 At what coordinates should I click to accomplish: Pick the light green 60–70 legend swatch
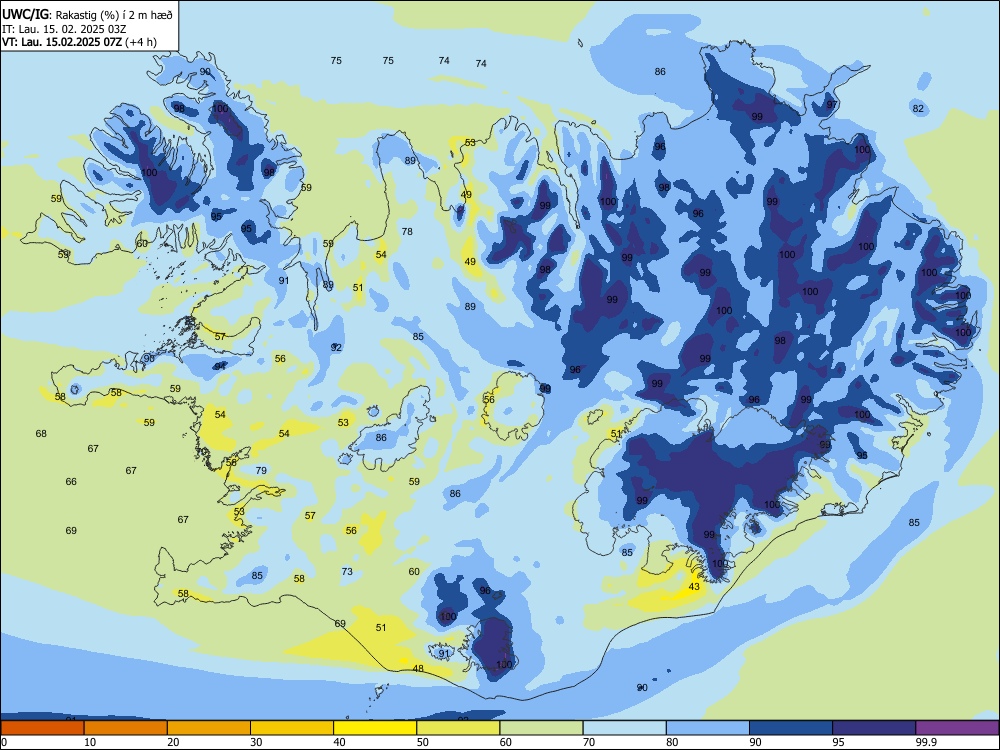(x=541, y=728)
